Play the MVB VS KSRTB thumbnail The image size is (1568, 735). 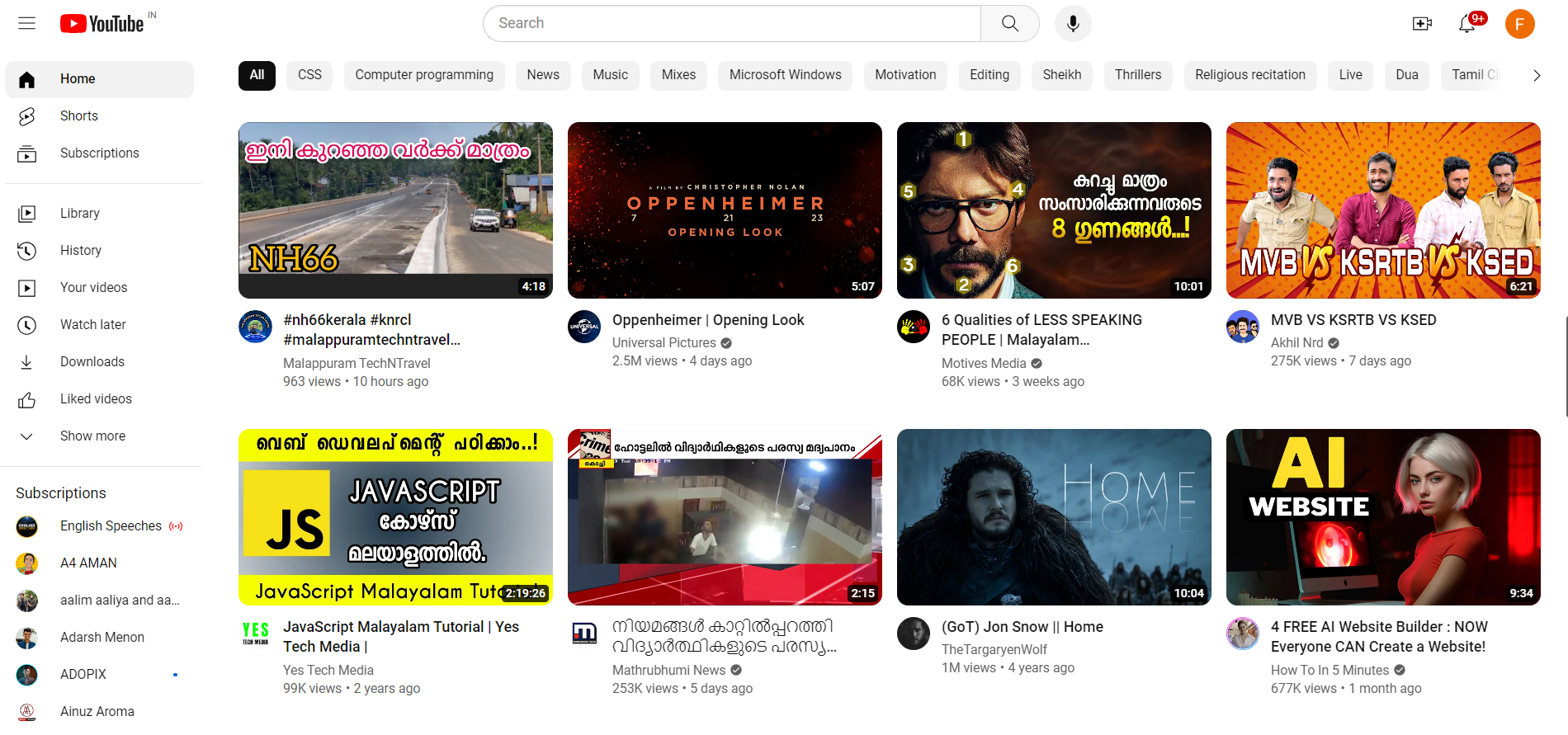pos(1383,210)
